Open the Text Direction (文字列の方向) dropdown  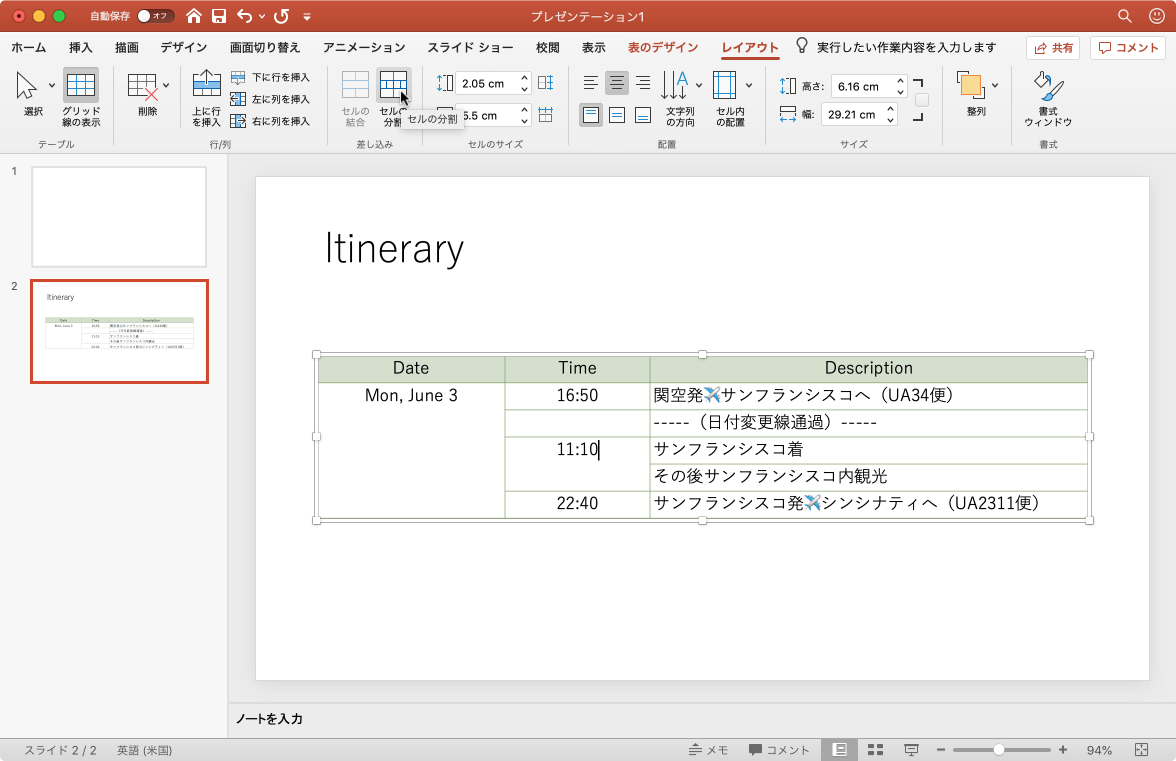(698, 85)
